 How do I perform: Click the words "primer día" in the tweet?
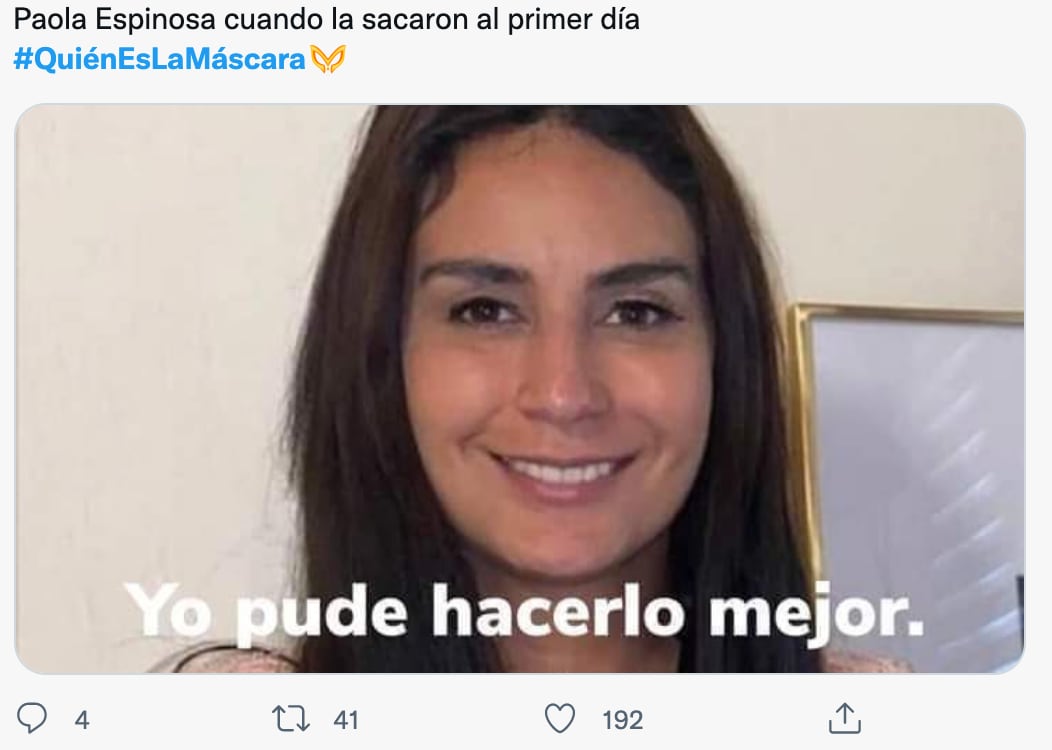574,20
